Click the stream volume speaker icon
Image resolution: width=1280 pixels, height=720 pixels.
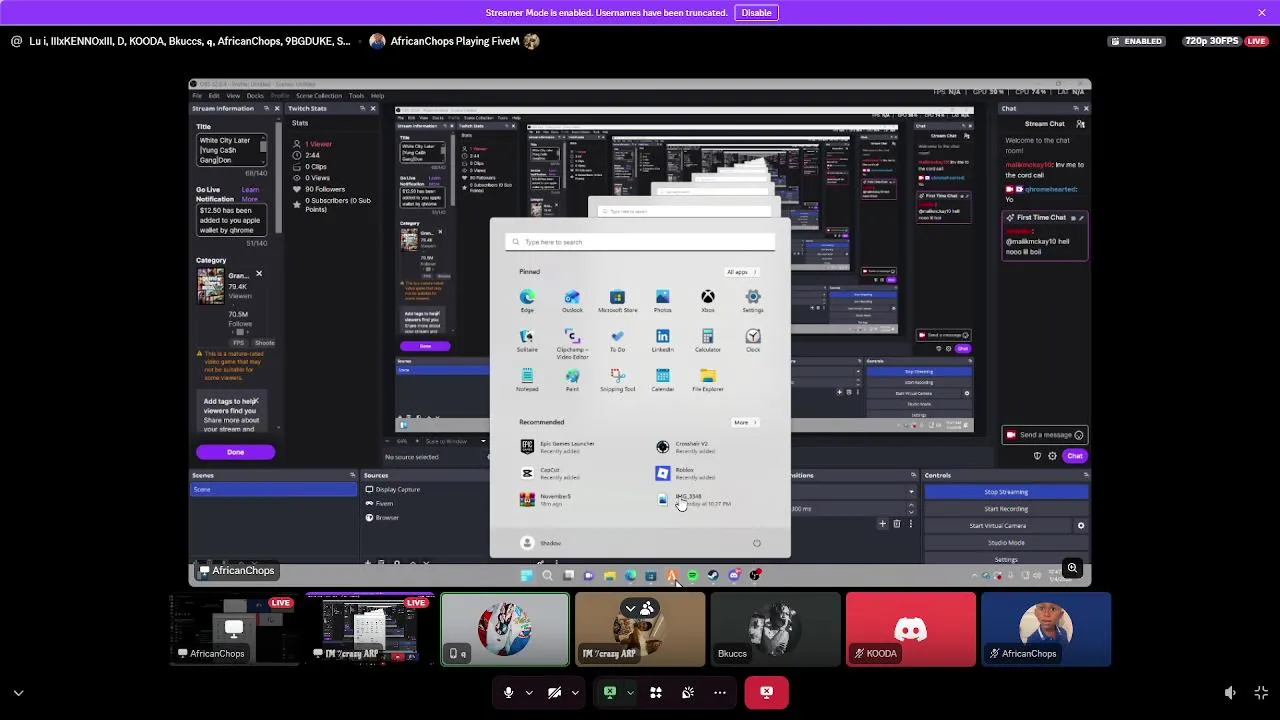(1230, 693)
